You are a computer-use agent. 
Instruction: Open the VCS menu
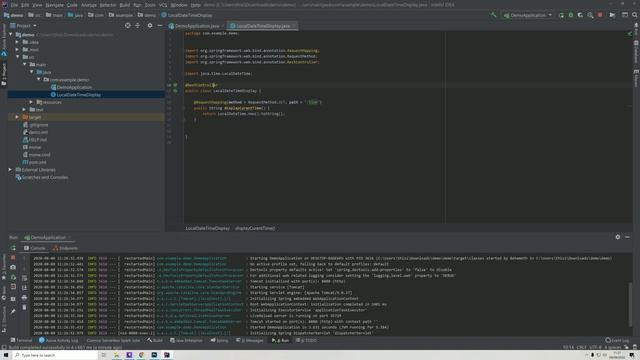tap(163, 5)
